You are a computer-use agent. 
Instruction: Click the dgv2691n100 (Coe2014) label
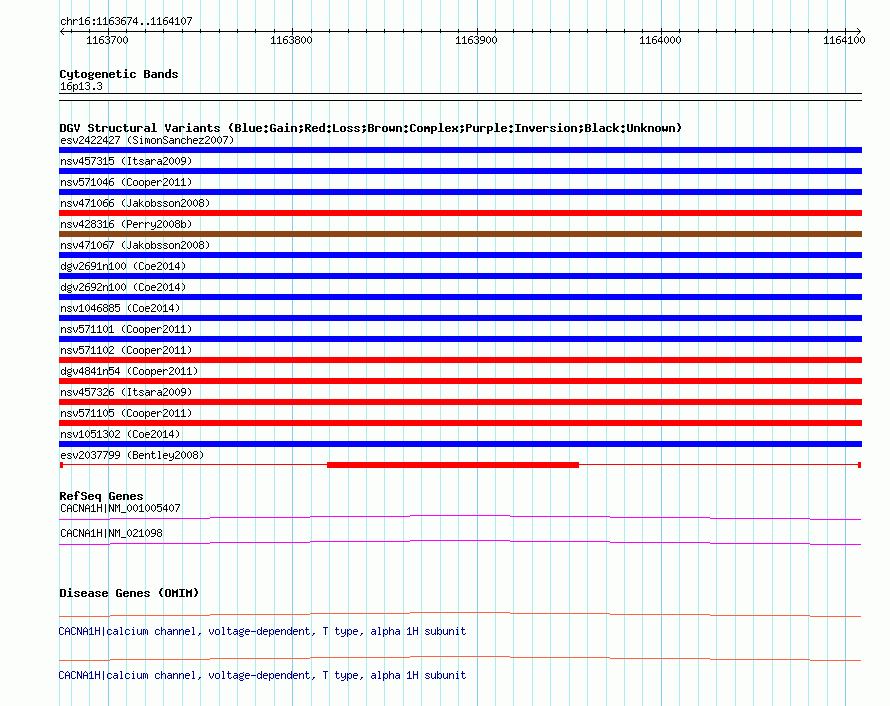123,266
